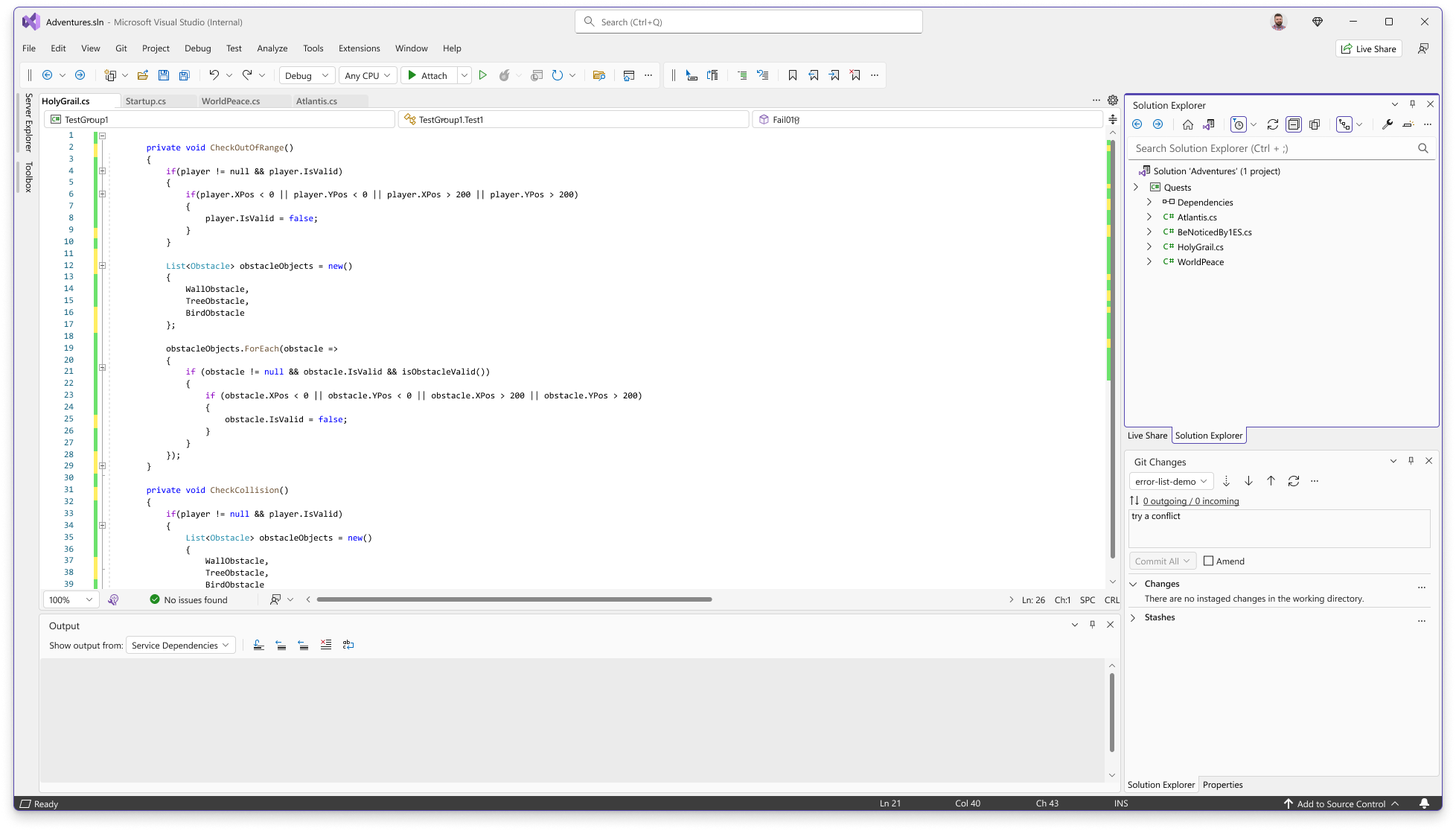Viewport: 1456px width, 831px height.
Task: Switch to the WorldPeace.cs tab
Action: coord(231,101)
